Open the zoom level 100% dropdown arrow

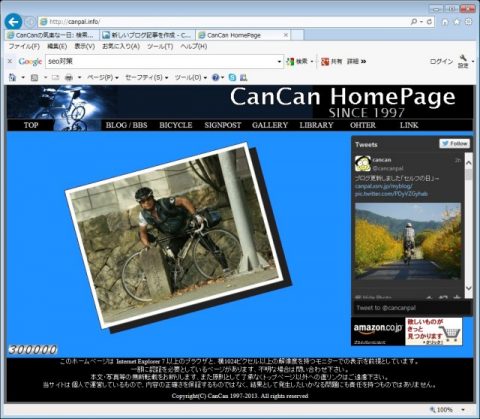[463, 410]
